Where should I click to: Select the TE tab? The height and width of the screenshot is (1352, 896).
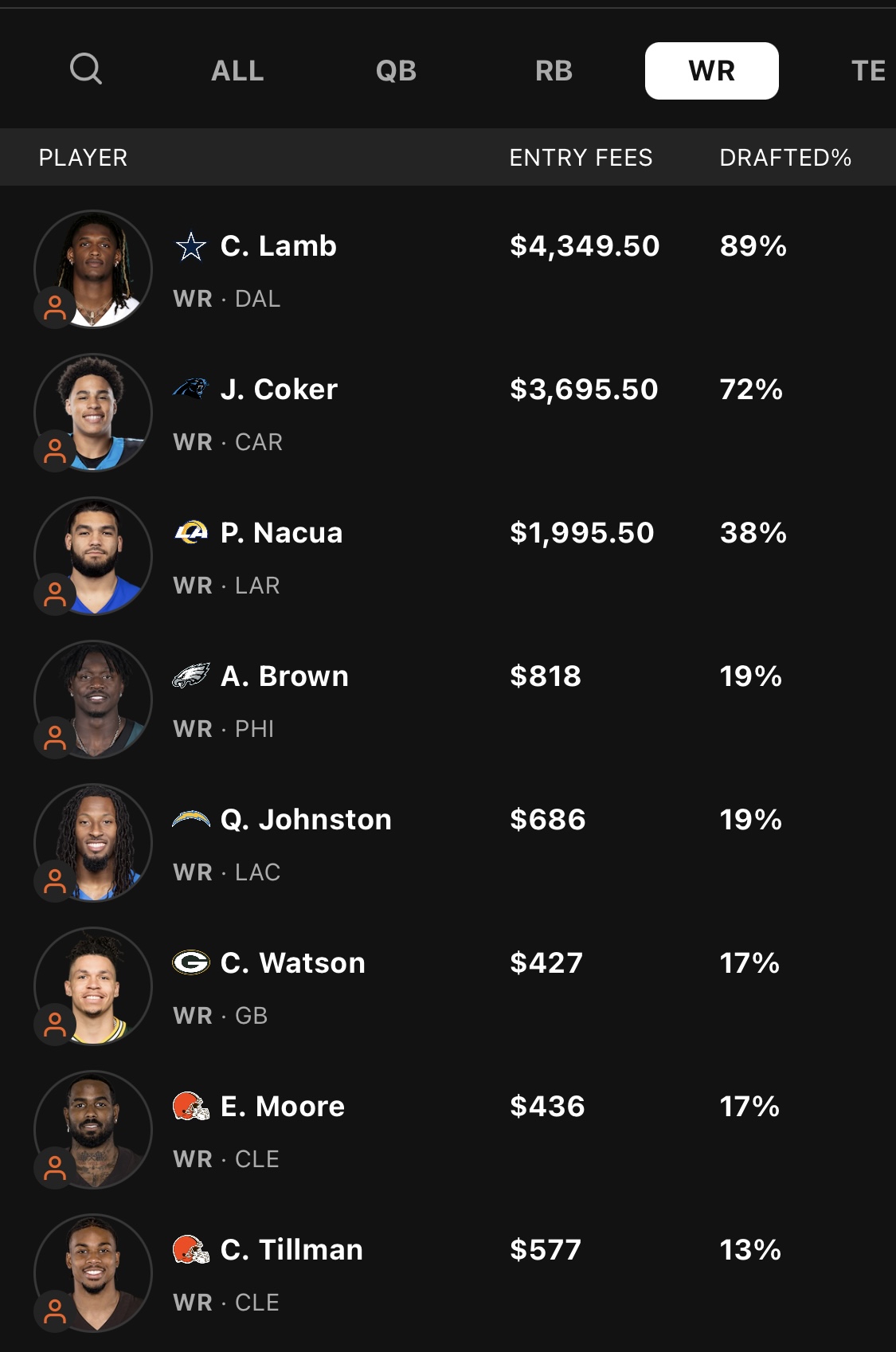point(868,71)
